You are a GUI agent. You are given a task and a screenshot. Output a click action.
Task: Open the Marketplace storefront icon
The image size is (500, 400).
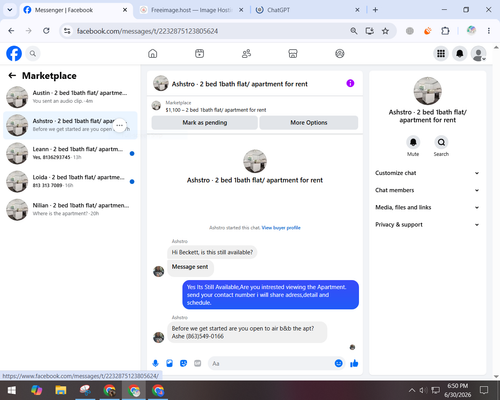293,53
